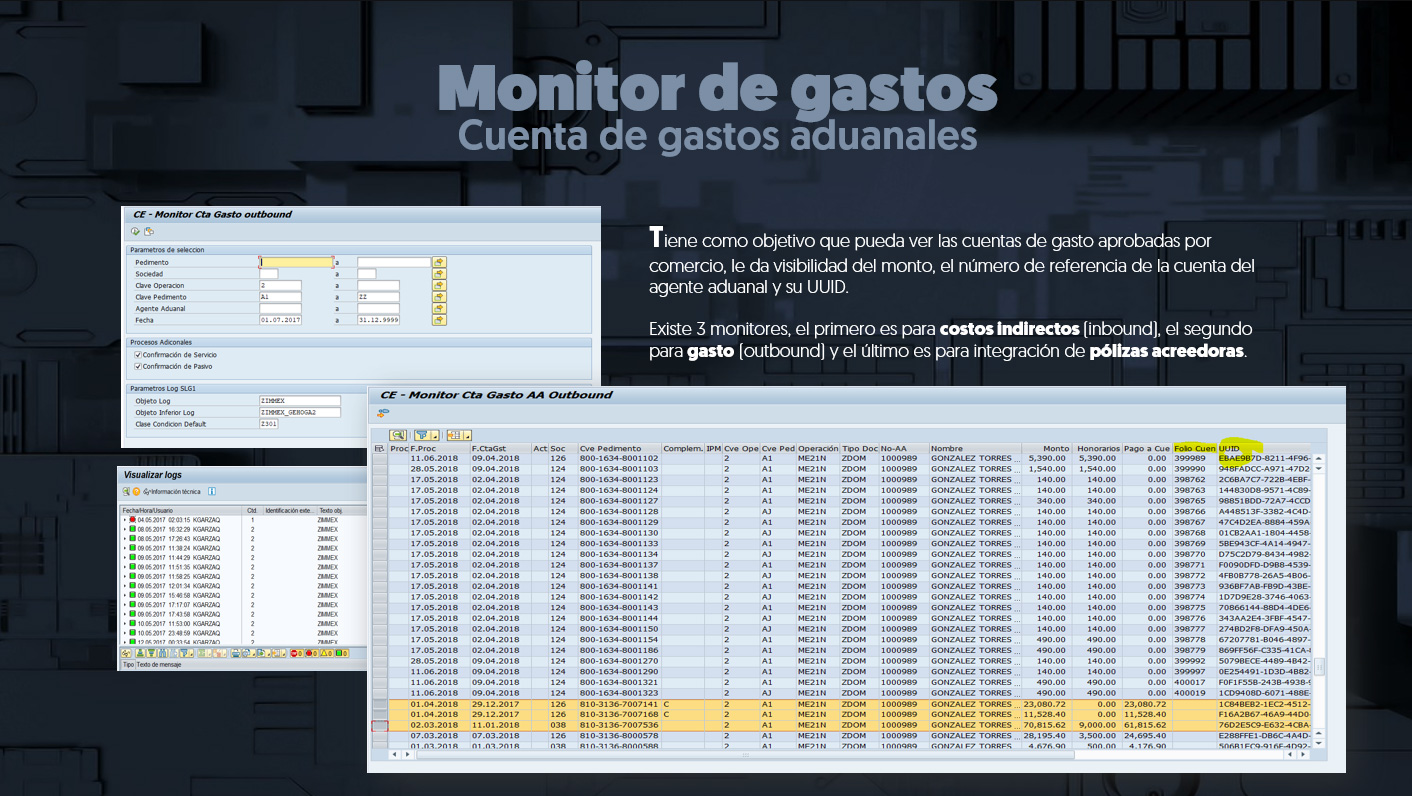Image resolution: width=1412 pixels, height=796 pixels.
Task: Click results grid horizontal scroll-right arrow
Action: click(x=1303, y=754)
